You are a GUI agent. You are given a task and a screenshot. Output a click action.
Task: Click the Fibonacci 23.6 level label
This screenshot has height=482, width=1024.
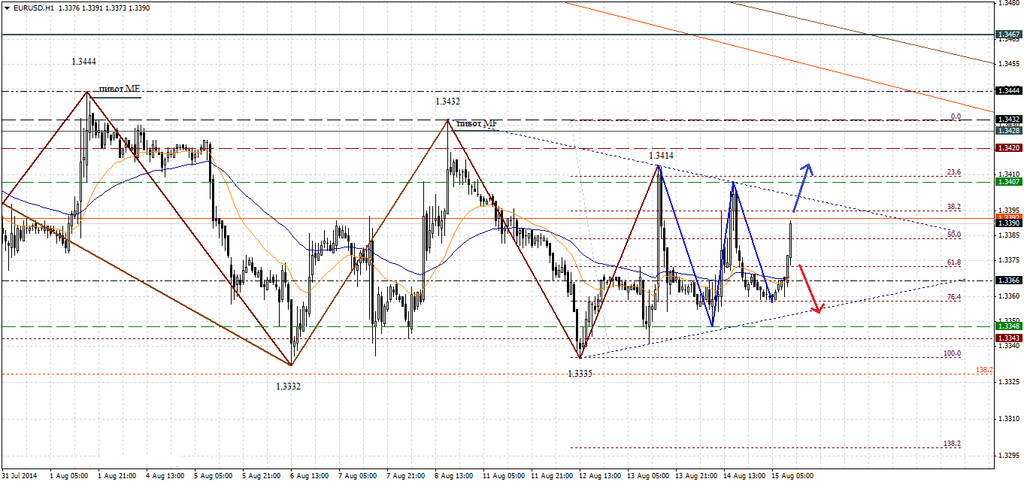954,173
